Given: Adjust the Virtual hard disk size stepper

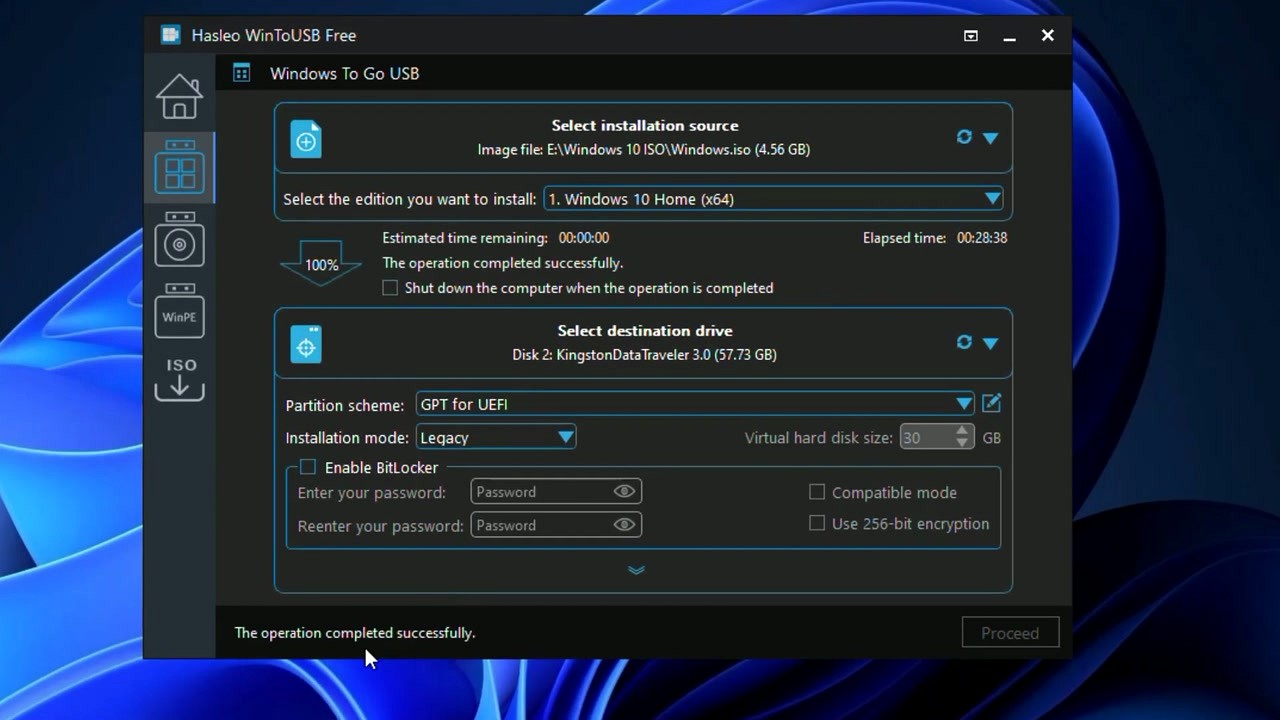Looking at the screenshot, I should (961, 436).
